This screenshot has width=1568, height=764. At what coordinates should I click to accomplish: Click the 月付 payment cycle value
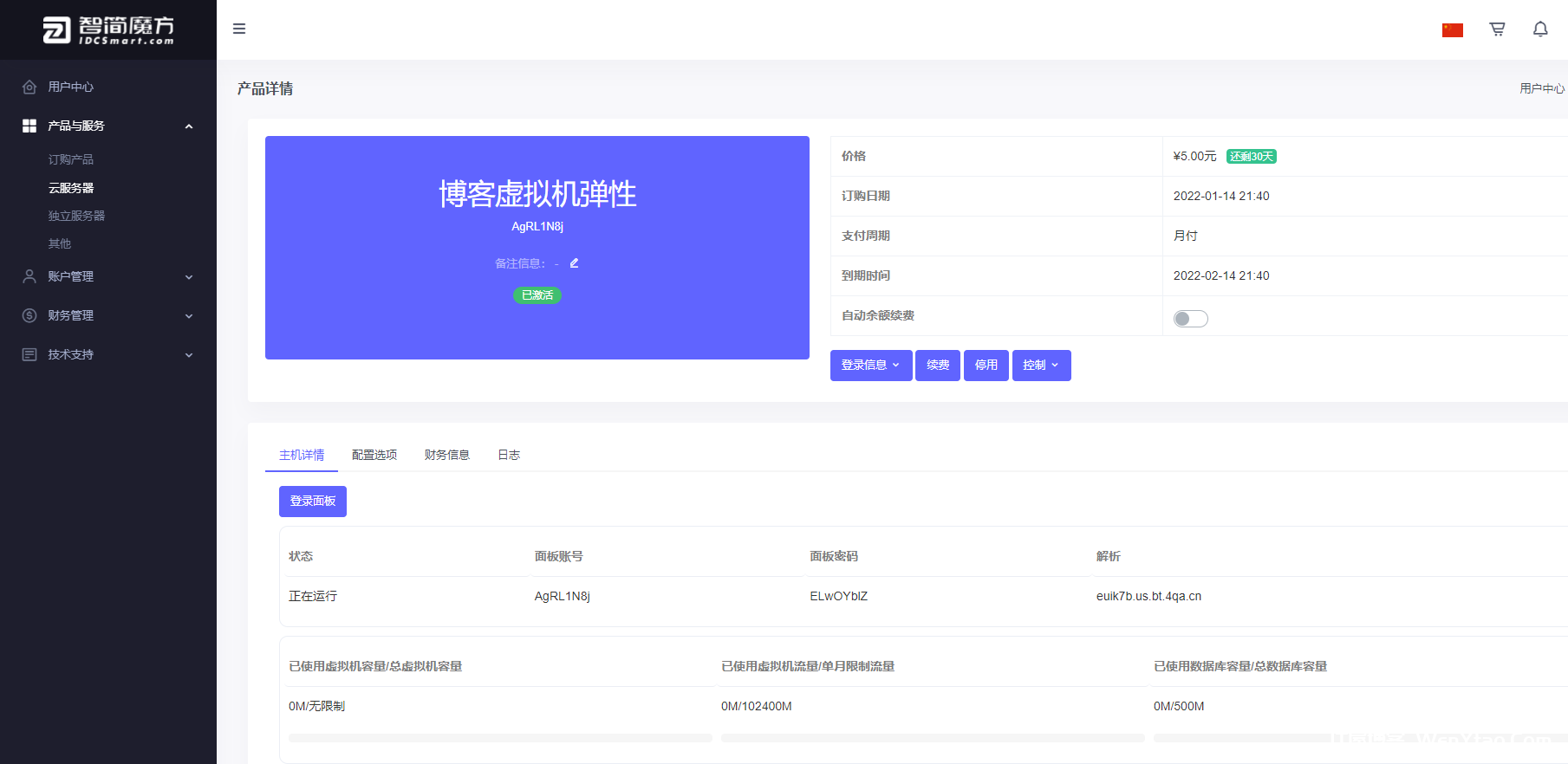[1185, 236]
